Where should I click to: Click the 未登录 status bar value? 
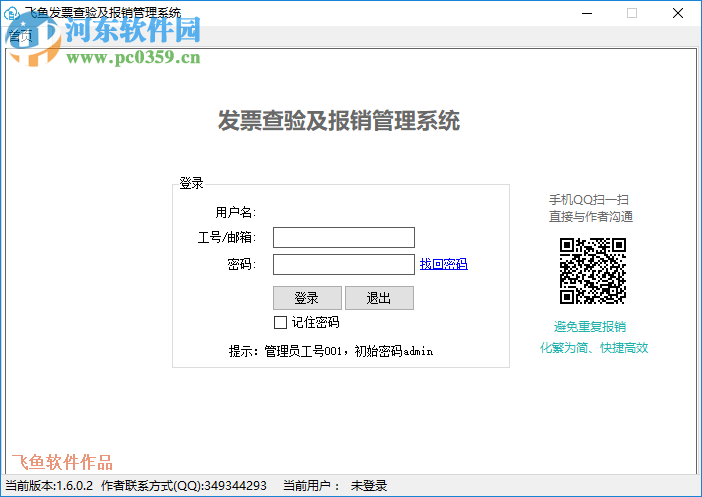368,486
